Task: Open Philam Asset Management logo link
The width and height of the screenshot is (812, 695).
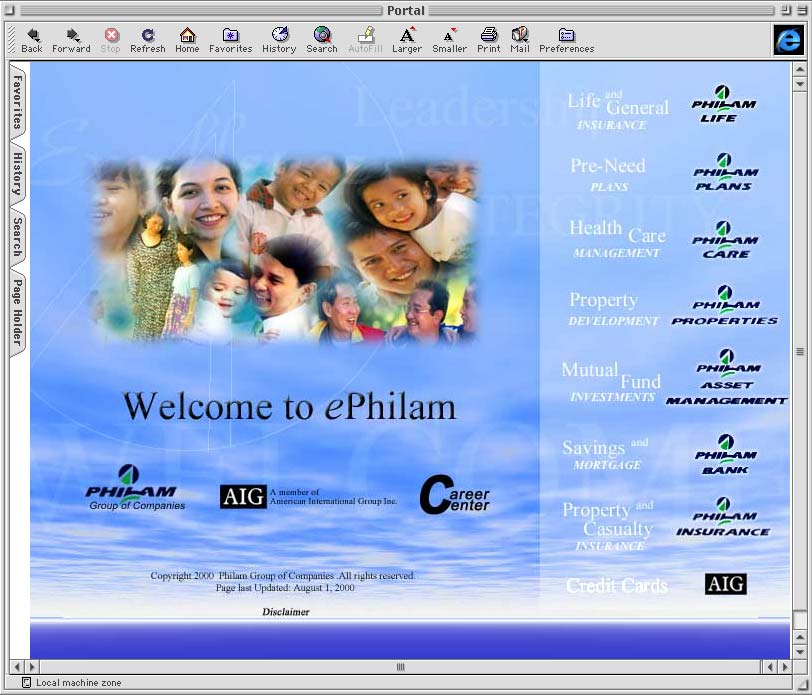Action: [x=727, y=377]
